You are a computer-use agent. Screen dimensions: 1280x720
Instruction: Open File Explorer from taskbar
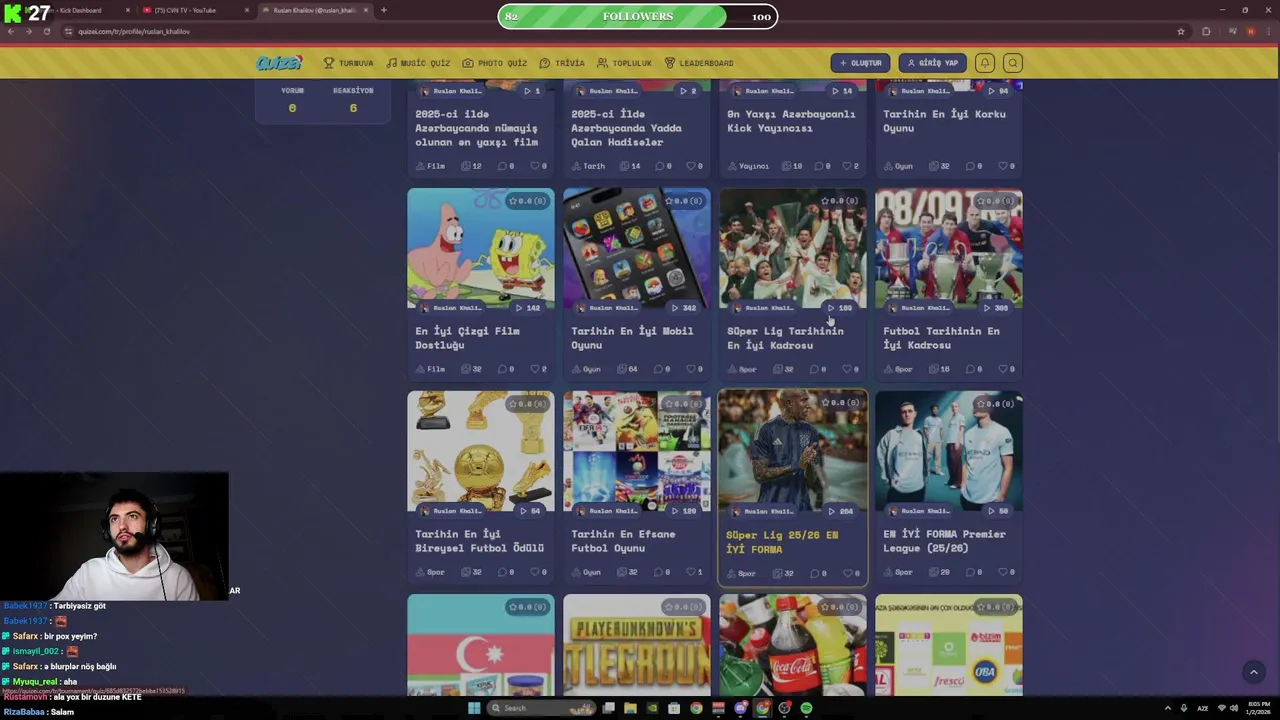coord(630,708)
